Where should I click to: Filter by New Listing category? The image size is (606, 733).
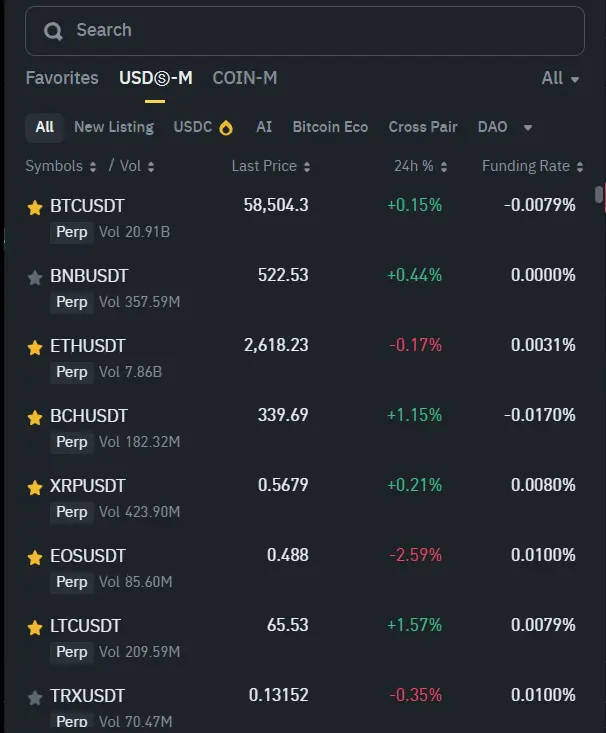114,127
